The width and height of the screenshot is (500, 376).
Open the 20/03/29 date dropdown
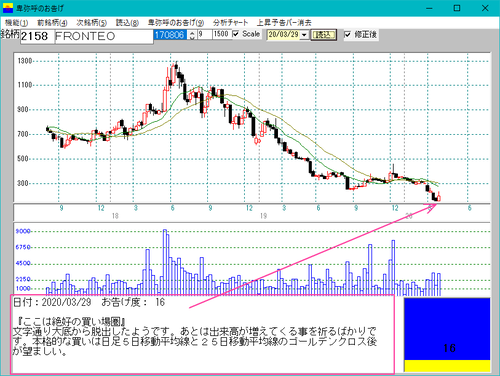(x=304, y=35)
